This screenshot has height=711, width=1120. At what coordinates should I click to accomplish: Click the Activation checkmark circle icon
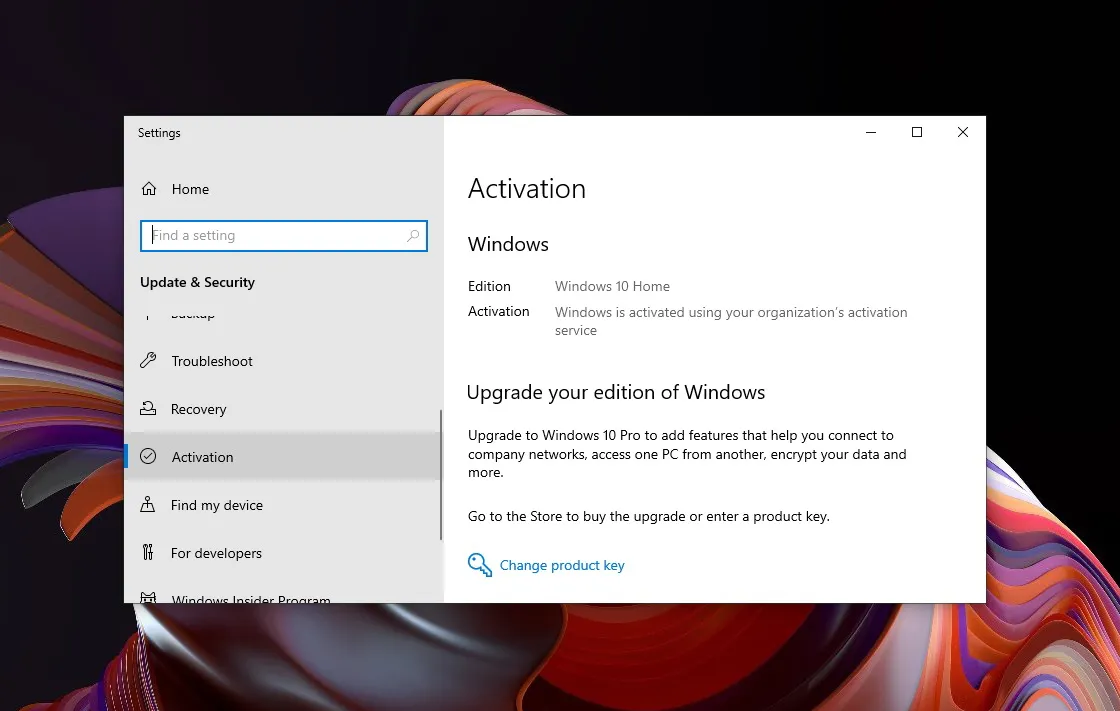coord(148,457)
